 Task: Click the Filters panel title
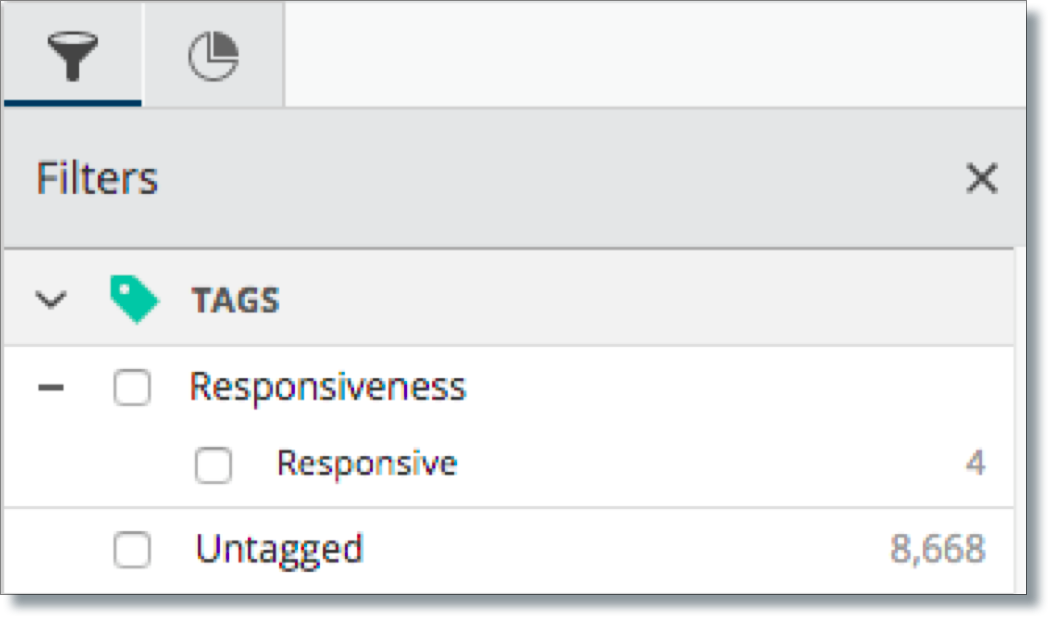tap(97, 179)
